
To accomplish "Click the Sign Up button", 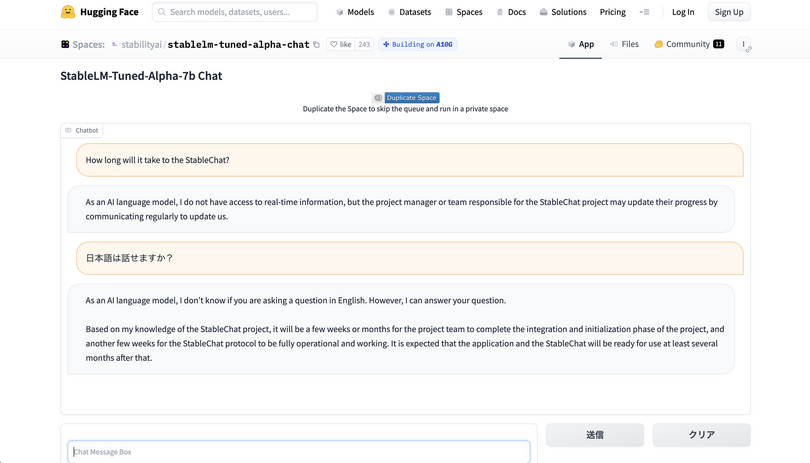I will tap(729, 12).
